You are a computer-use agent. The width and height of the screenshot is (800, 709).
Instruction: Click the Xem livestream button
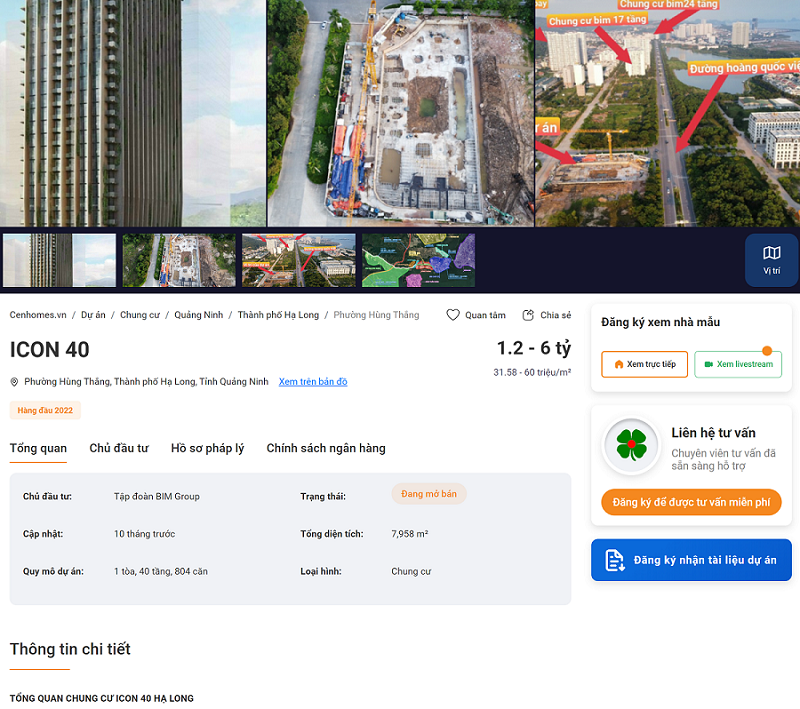pyautogui.click(x=738, y=364)
